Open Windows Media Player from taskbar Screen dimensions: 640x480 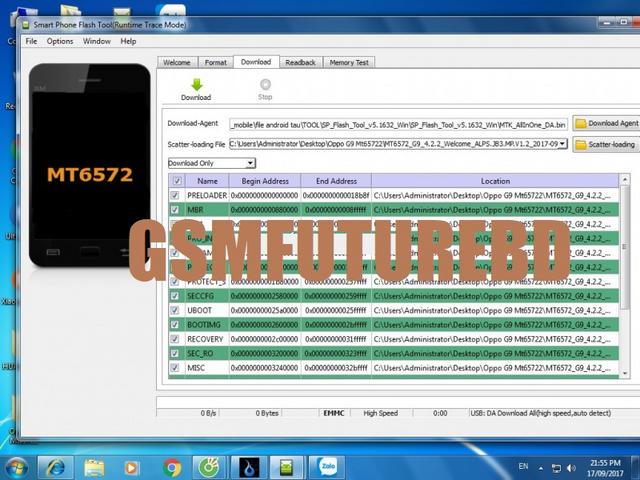pyautogui.click(x=131, y=467)
